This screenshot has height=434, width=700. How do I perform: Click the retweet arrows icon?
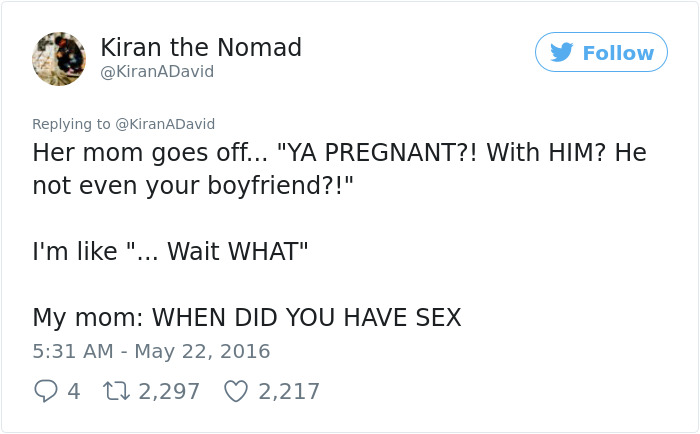[x=115, y=391]
